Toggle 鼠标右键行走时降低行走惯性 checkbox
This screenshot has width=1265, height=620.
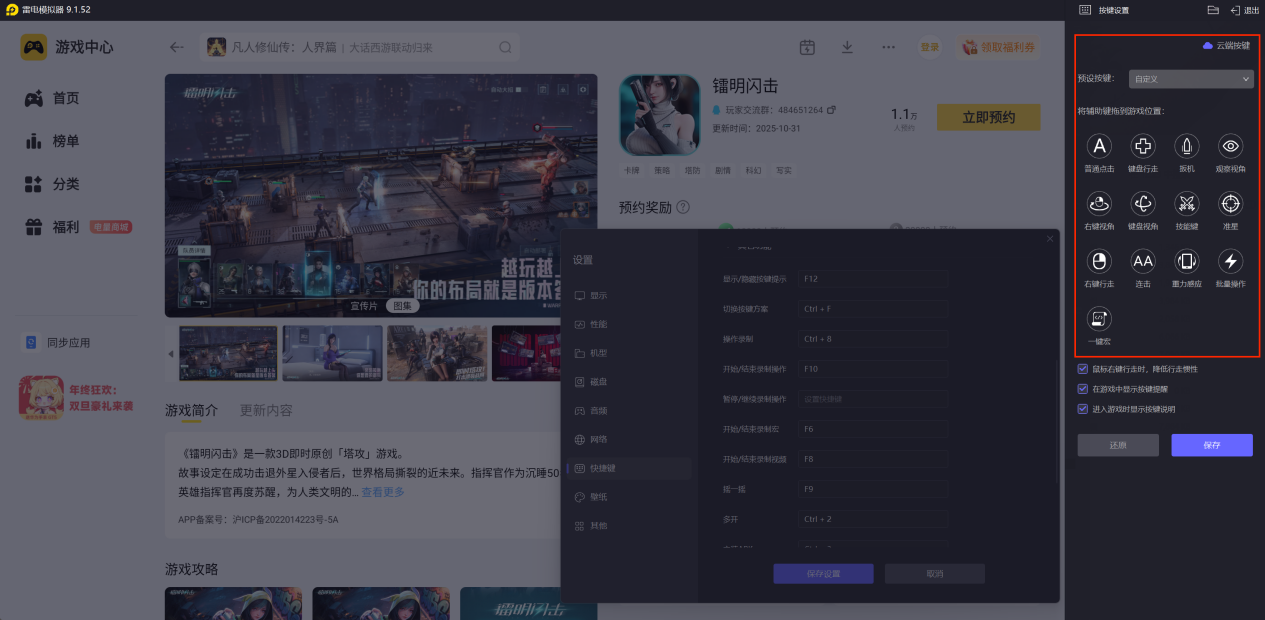1082,369
